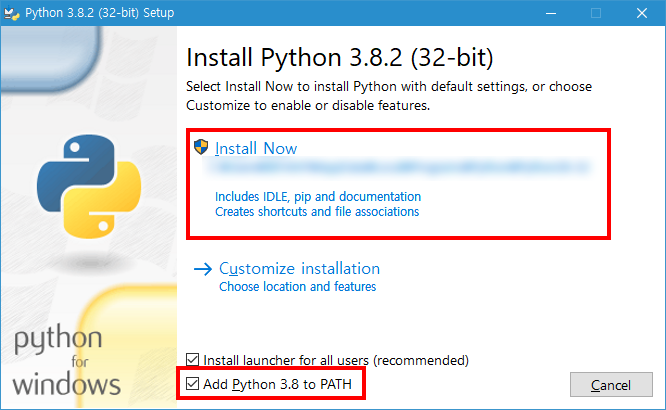Viewport: 666px width, 410px height.
Task: Click the 'Python 3.8.2 (32-bit) Setup' window title
Action: pos(99,13)
